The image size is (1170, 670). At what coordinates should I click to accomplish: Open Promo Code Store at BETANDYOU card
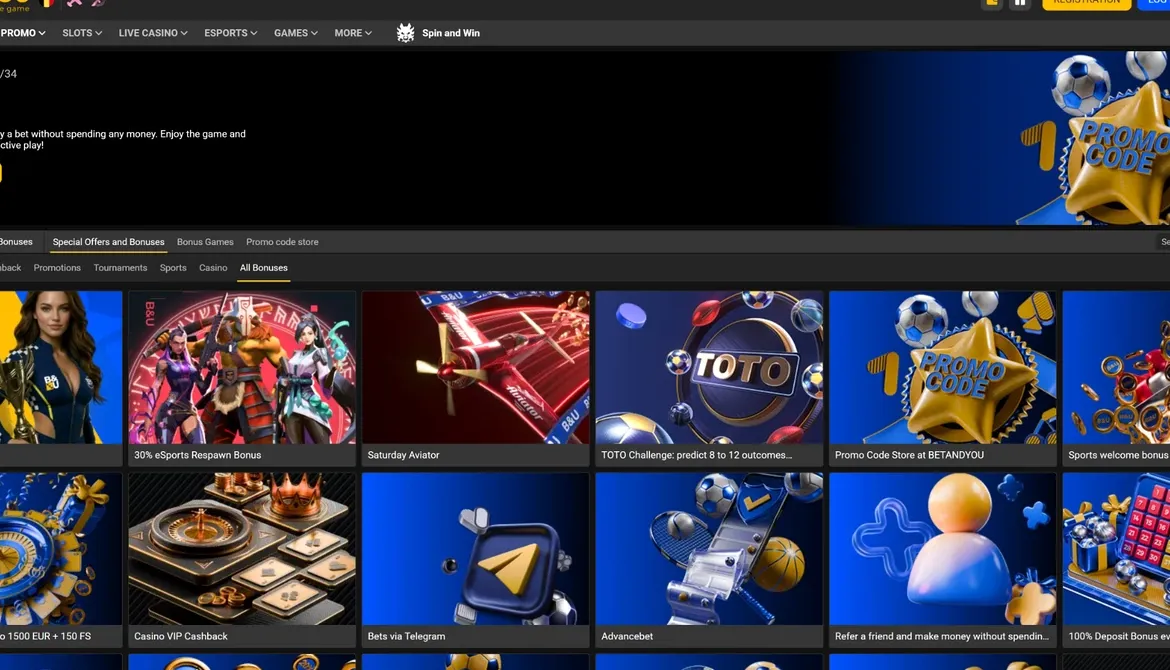point(942,378)
